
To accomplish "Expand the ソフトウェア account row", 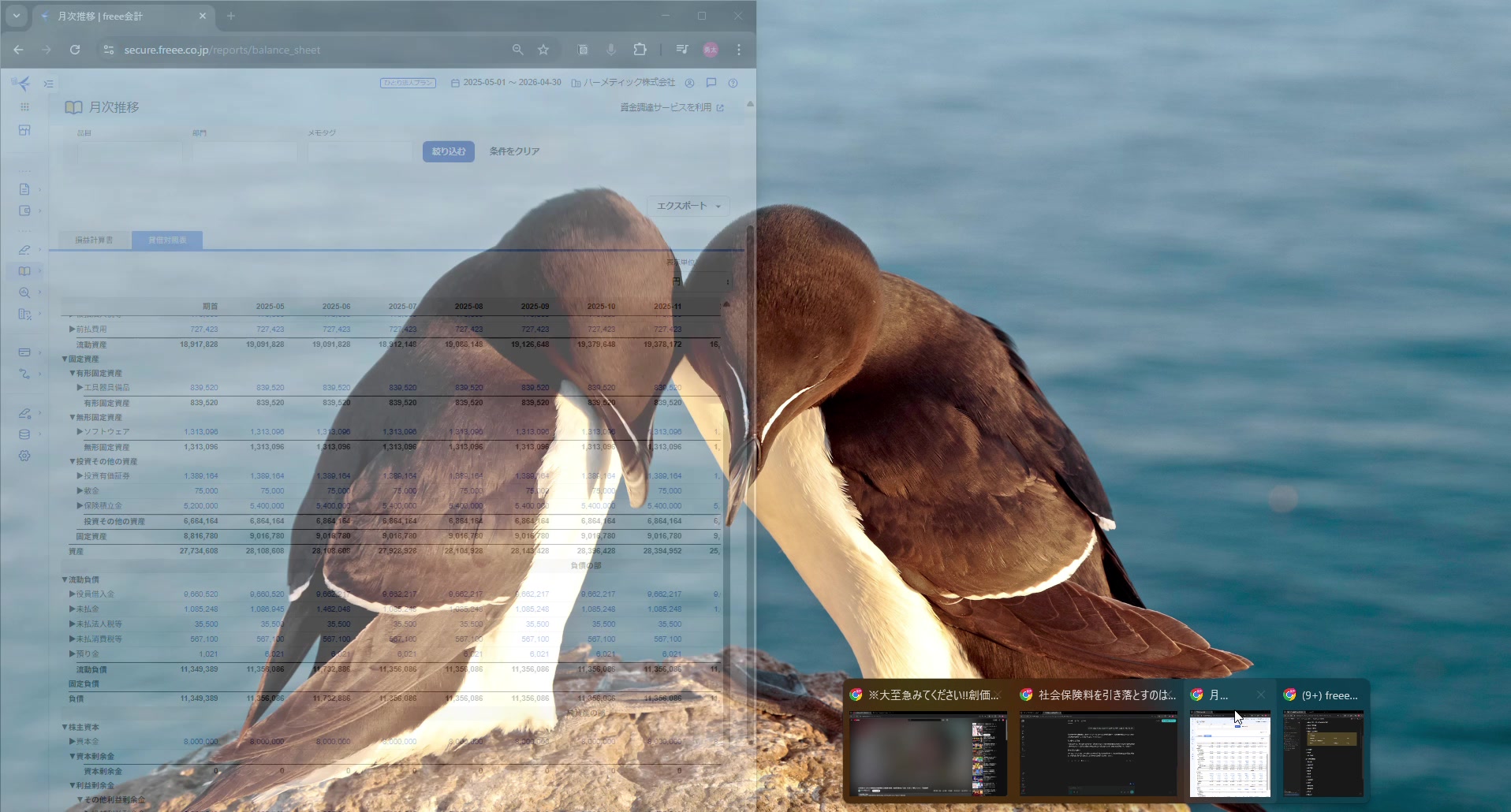I will click(x=80, y=432).
